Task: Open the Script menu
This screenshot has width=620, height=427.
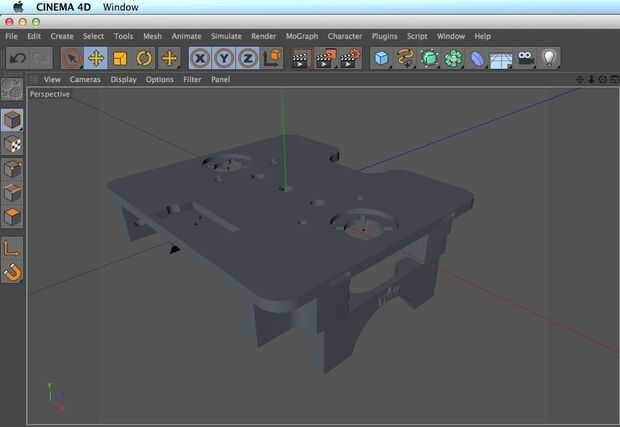Action: pos(418,36)
